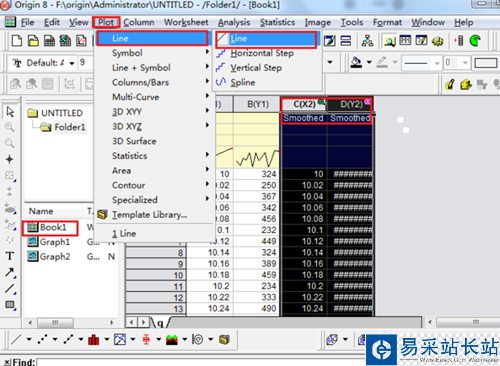Image resolution: width=500 pixels, height=366 pixels.
Task: Click the green refresh icon in the top toolbar
Action: (475, 41)
